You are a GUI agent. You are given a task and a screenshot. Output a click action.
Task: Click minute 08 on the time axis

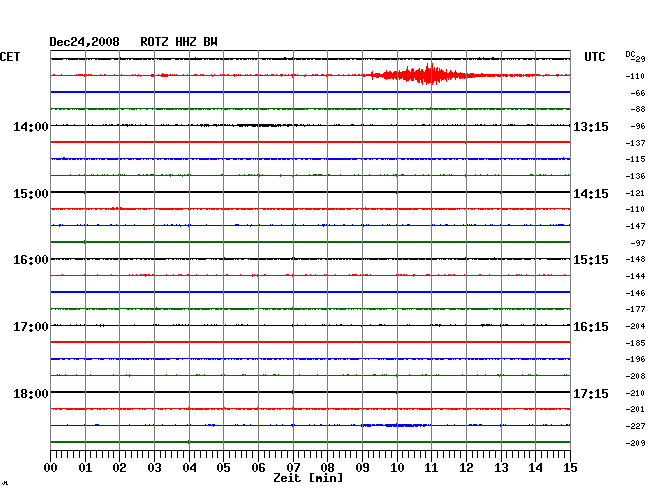click(327, 467)
